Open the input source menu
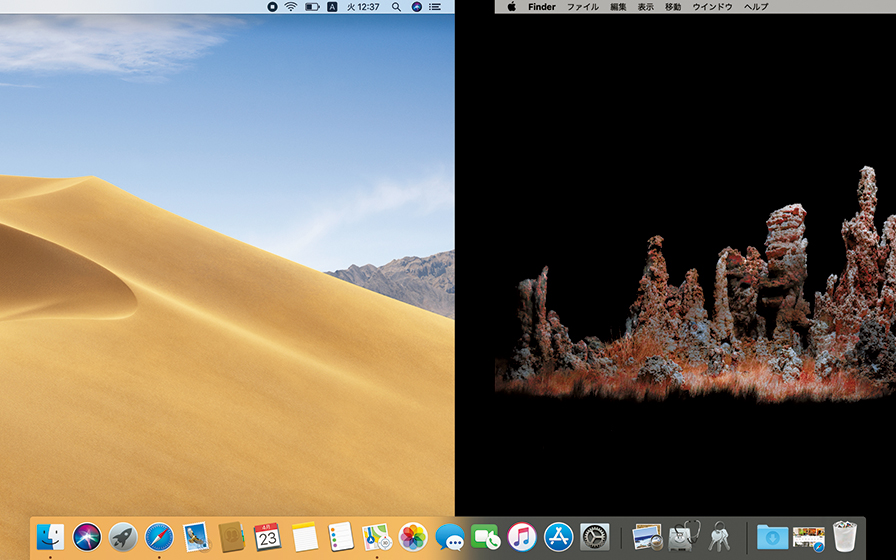Screen dimensions: 896x560 (x=332, y=7)
